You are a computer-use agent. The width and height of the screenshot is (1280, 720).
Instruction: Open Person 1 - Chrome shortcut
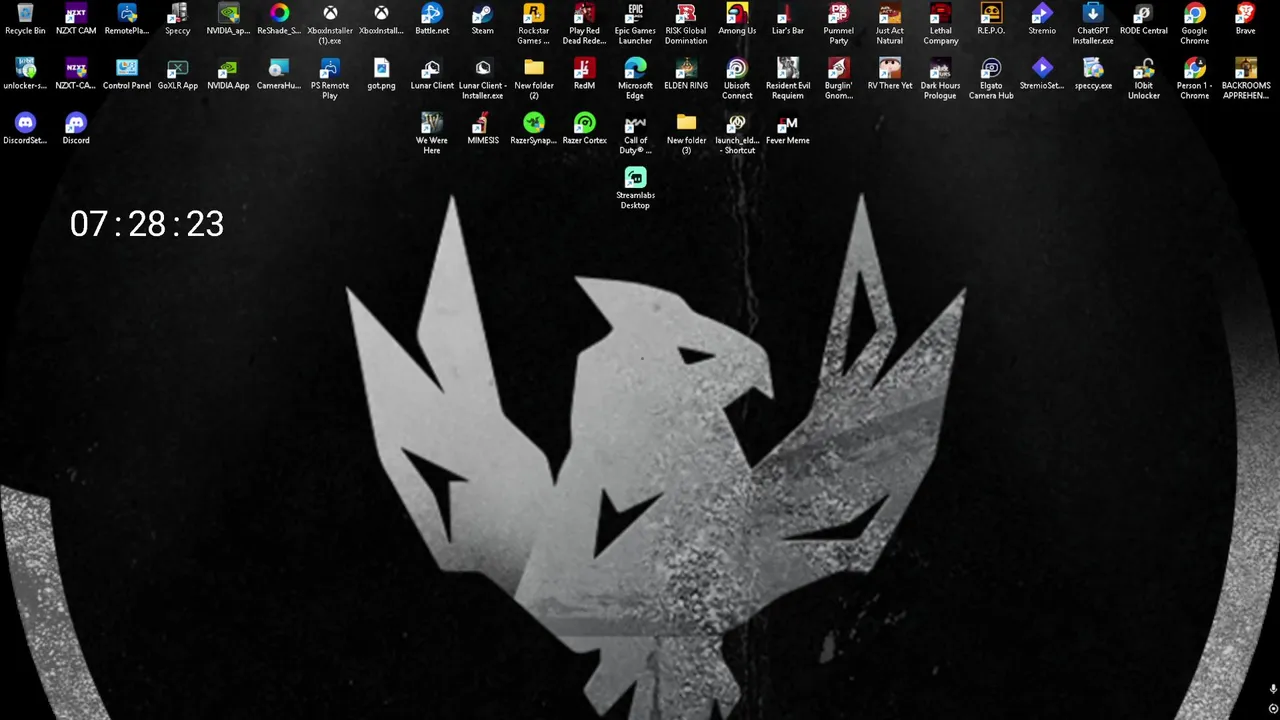(x=1195, y=79)
